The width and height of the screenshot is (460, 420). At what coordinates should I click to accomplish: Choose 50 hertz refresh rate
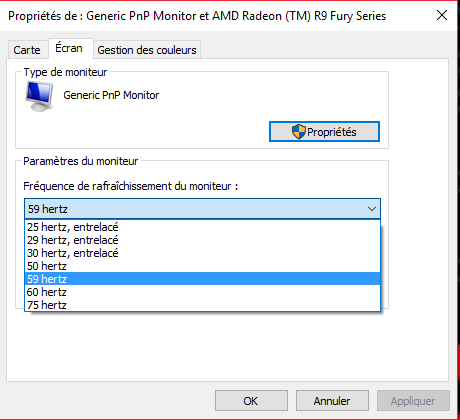click(x=202, y=266)
